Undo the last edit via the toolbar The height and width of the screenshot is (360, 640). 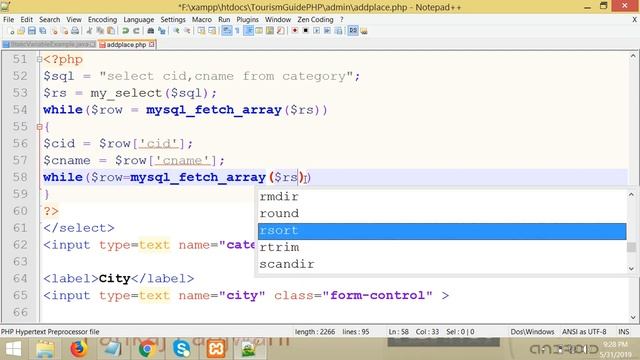tap(125, 31)
